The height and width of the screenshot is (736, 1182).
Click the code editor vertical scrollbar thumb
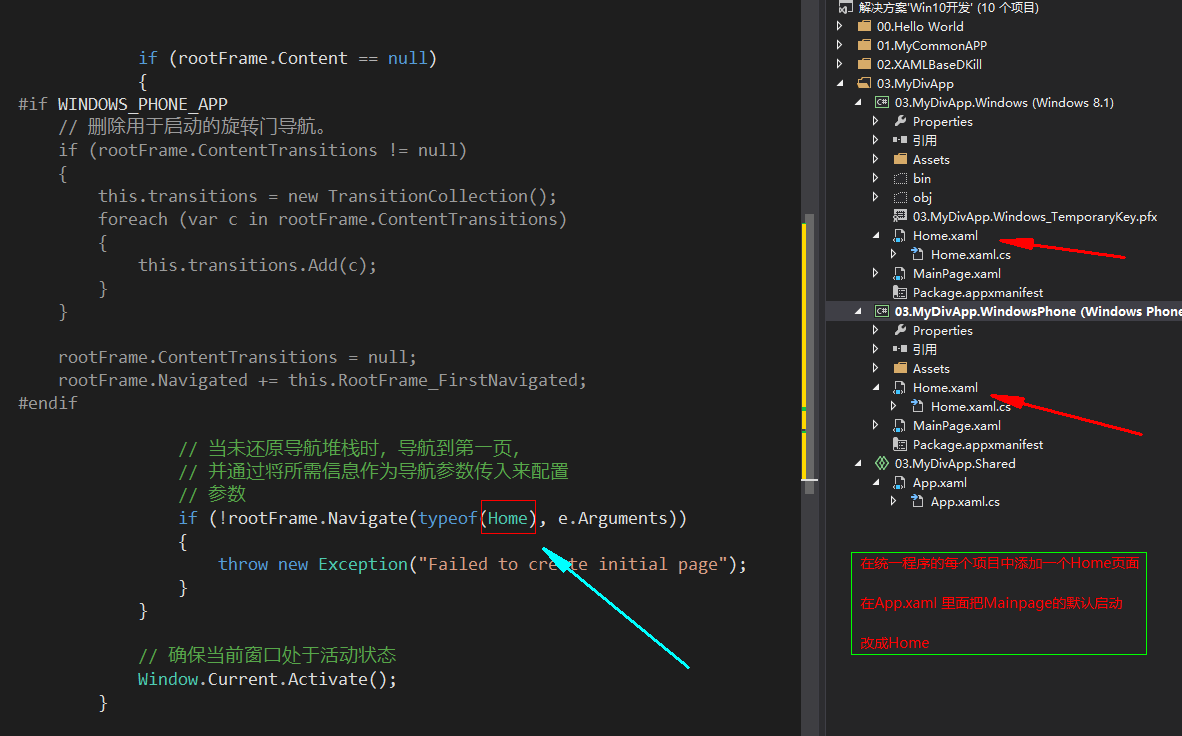click(810, 354)
